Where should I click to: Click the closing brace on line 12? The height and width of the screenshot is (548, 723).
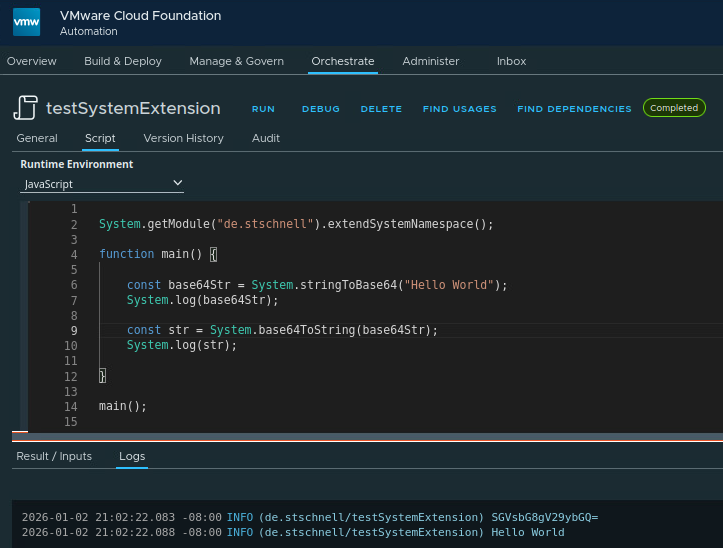[x=102, y=375]
